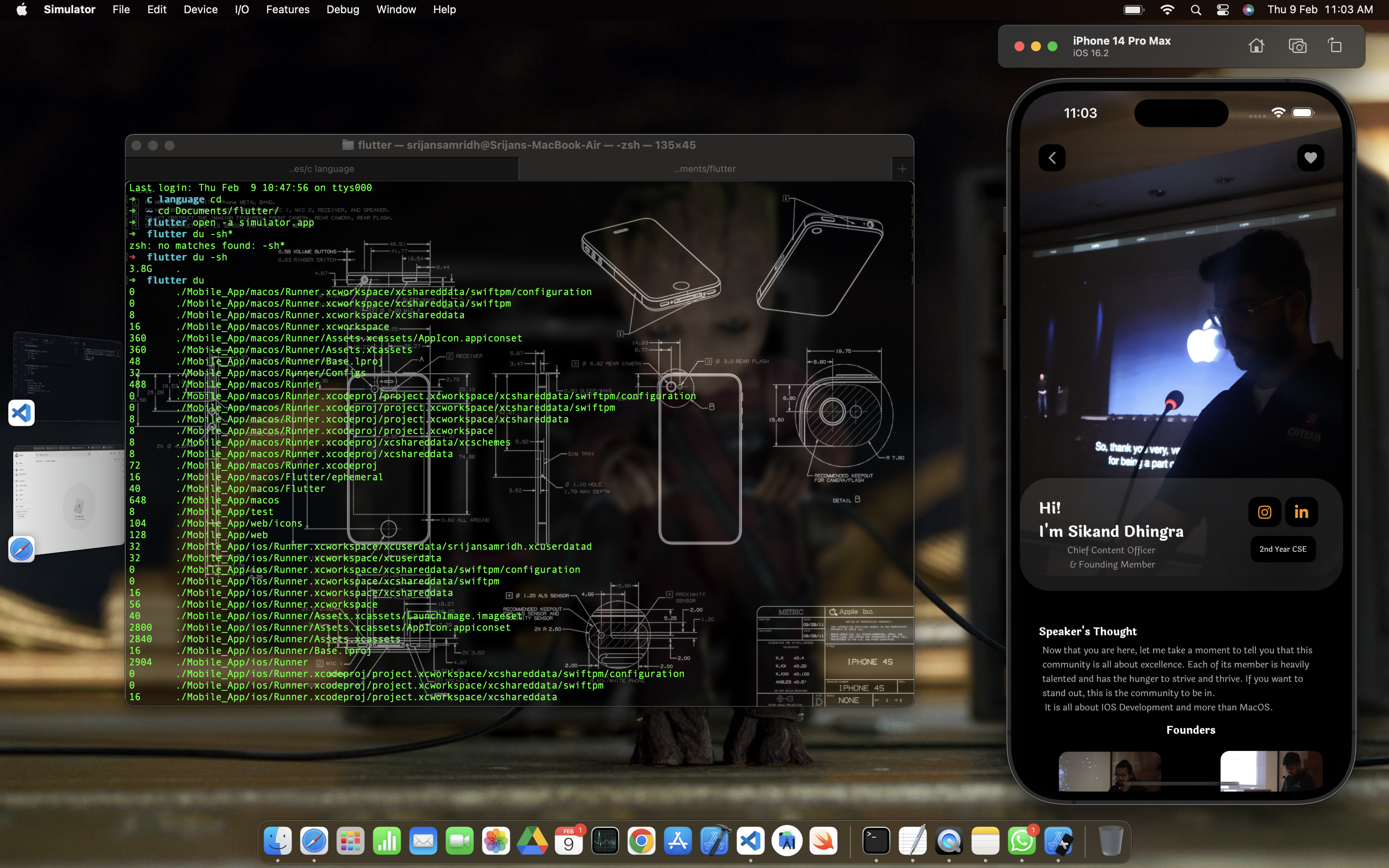Open the Features menu

(288, 9)
